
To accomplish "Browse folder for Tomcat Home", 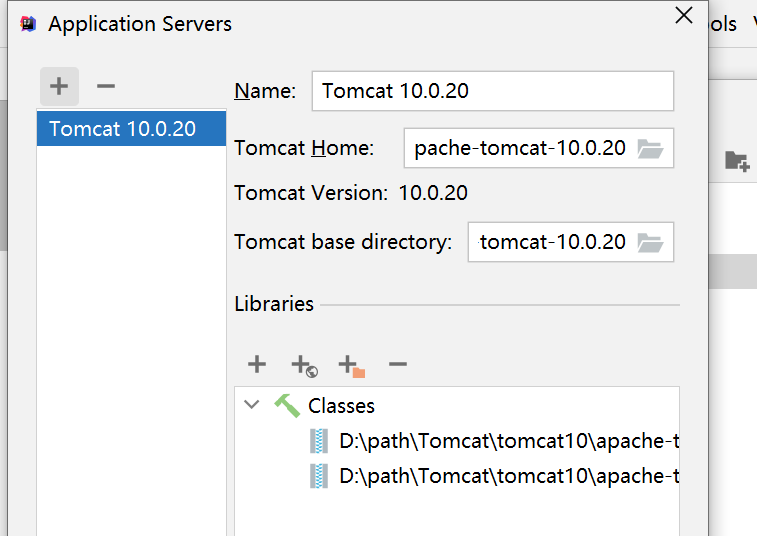I will pyautogui.click(x=650, y=148).
